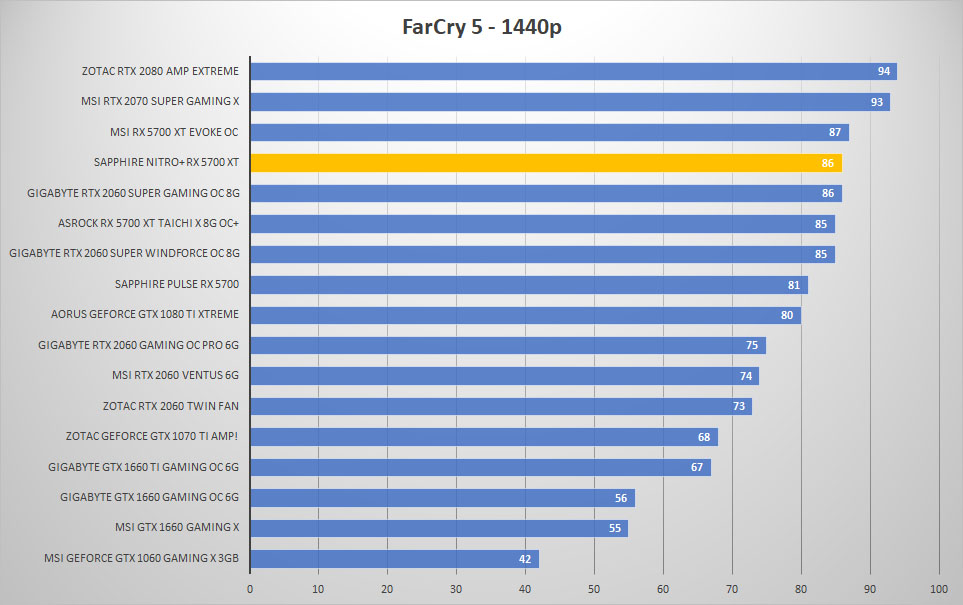The image size is (963, 605).
Task: Click the x-axis tick label 50
Action: [x=594, y=589]
